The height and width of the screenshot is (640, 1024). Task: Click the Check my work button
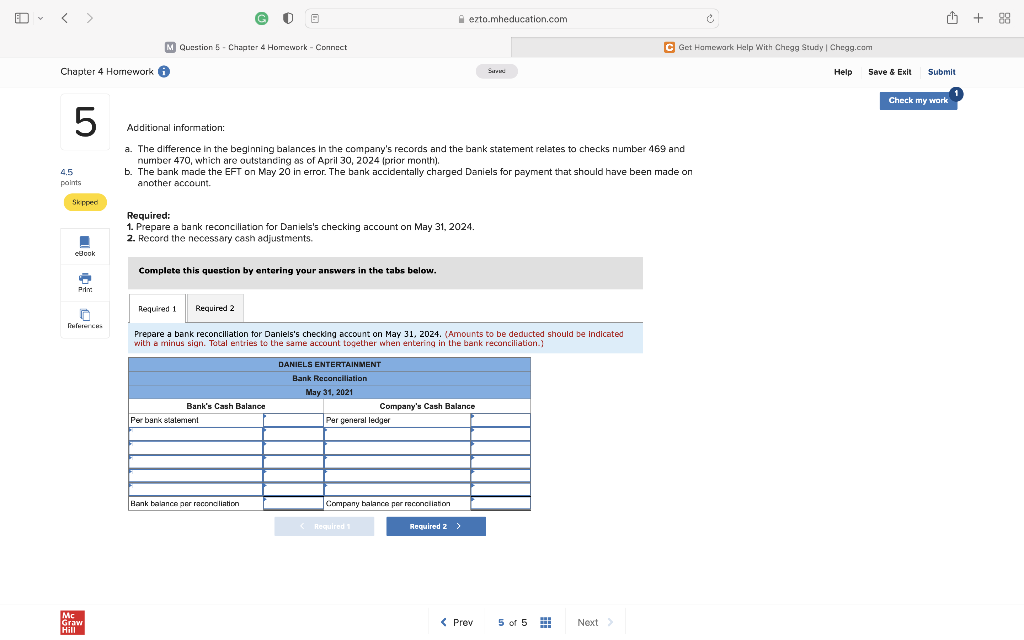pos(917,100)
